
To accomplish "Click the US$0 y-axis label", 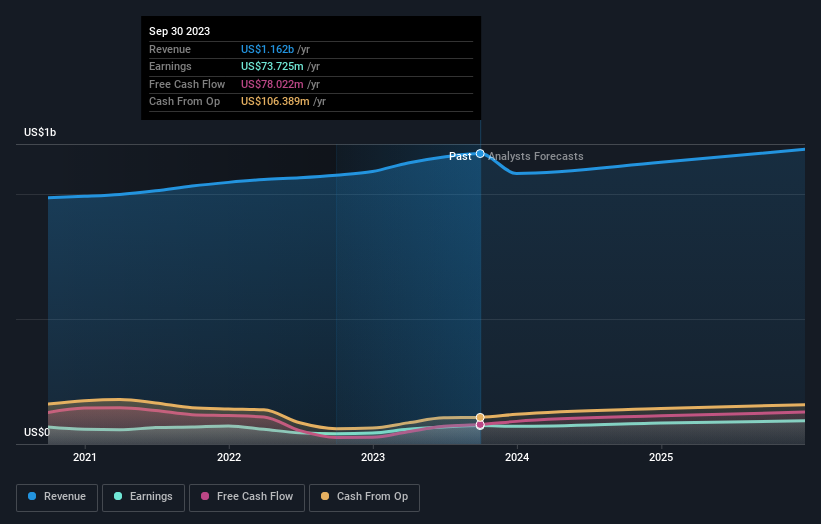I will point(37,432).
